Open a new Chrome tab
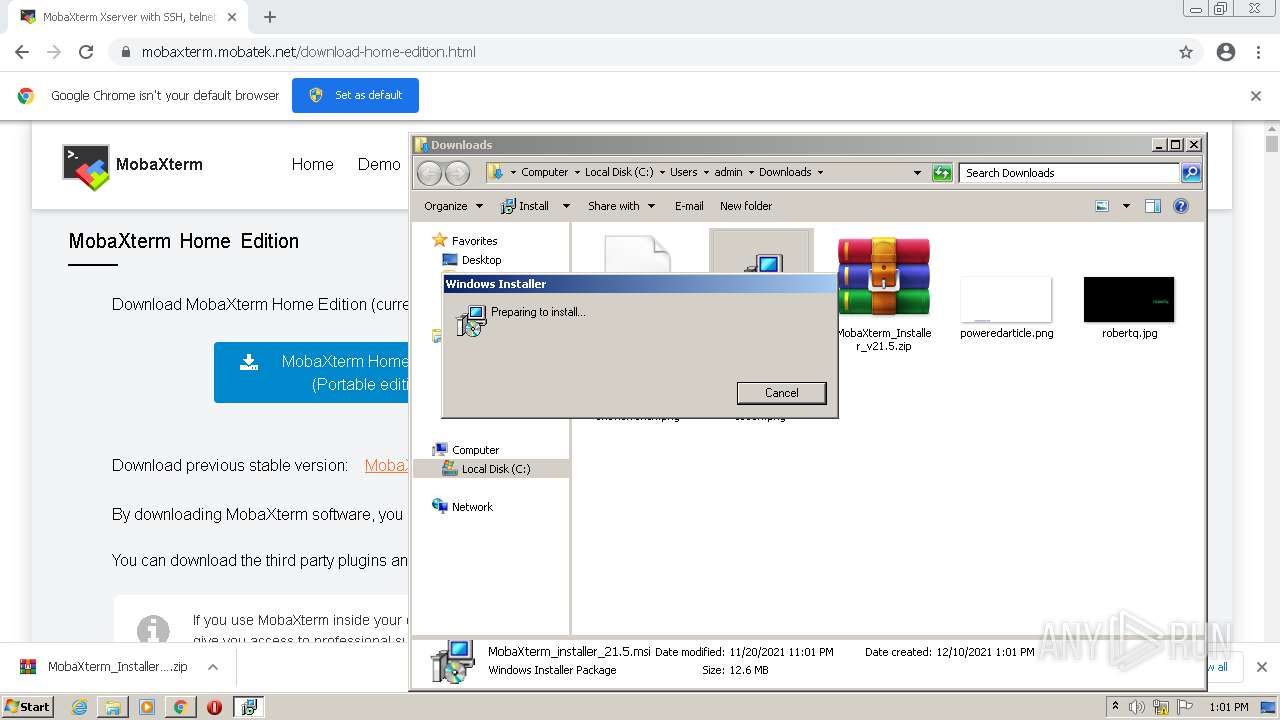 269,17
